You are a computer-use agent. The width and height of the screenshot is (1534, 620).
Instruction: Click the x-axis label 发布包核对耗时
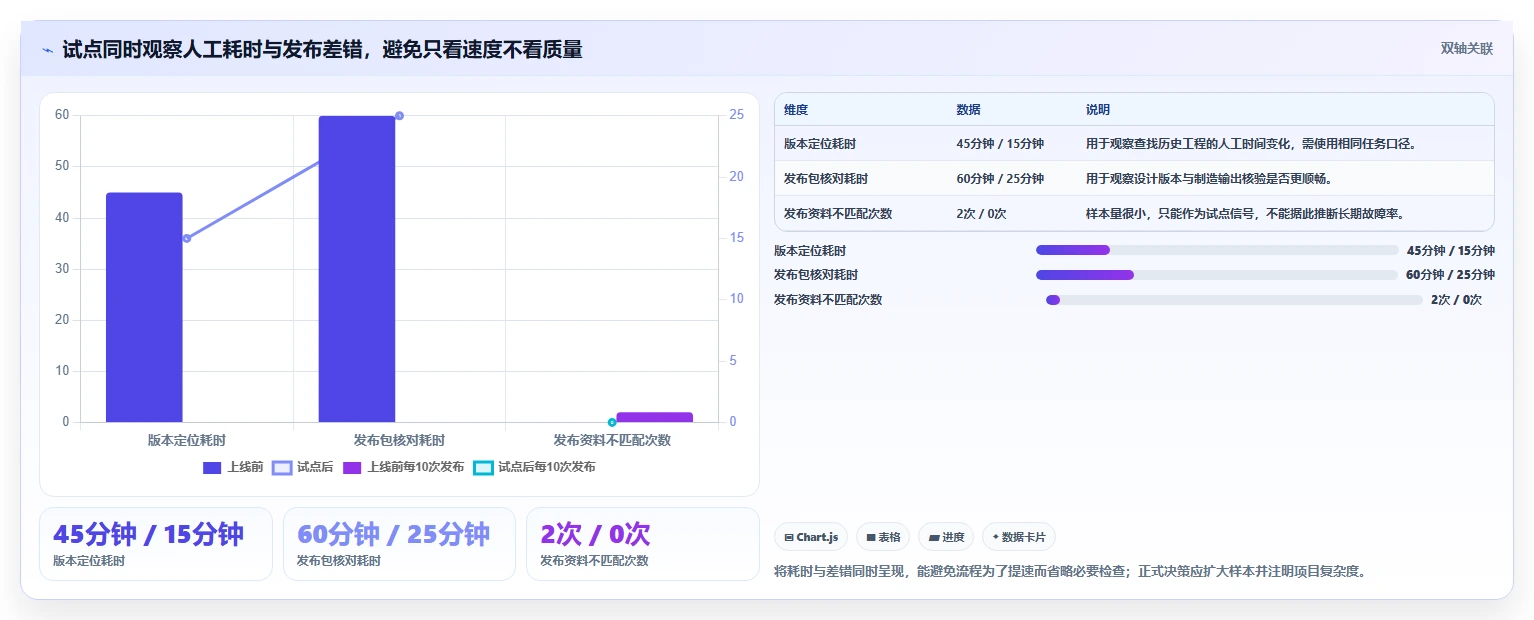pos(399,440)
